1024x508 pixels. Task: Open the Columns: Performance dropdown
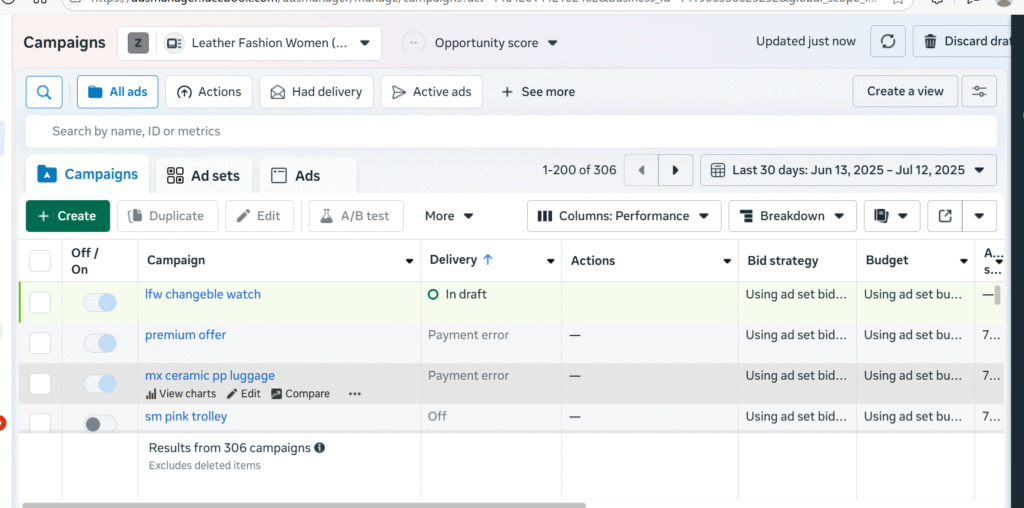tap(624, 216)
